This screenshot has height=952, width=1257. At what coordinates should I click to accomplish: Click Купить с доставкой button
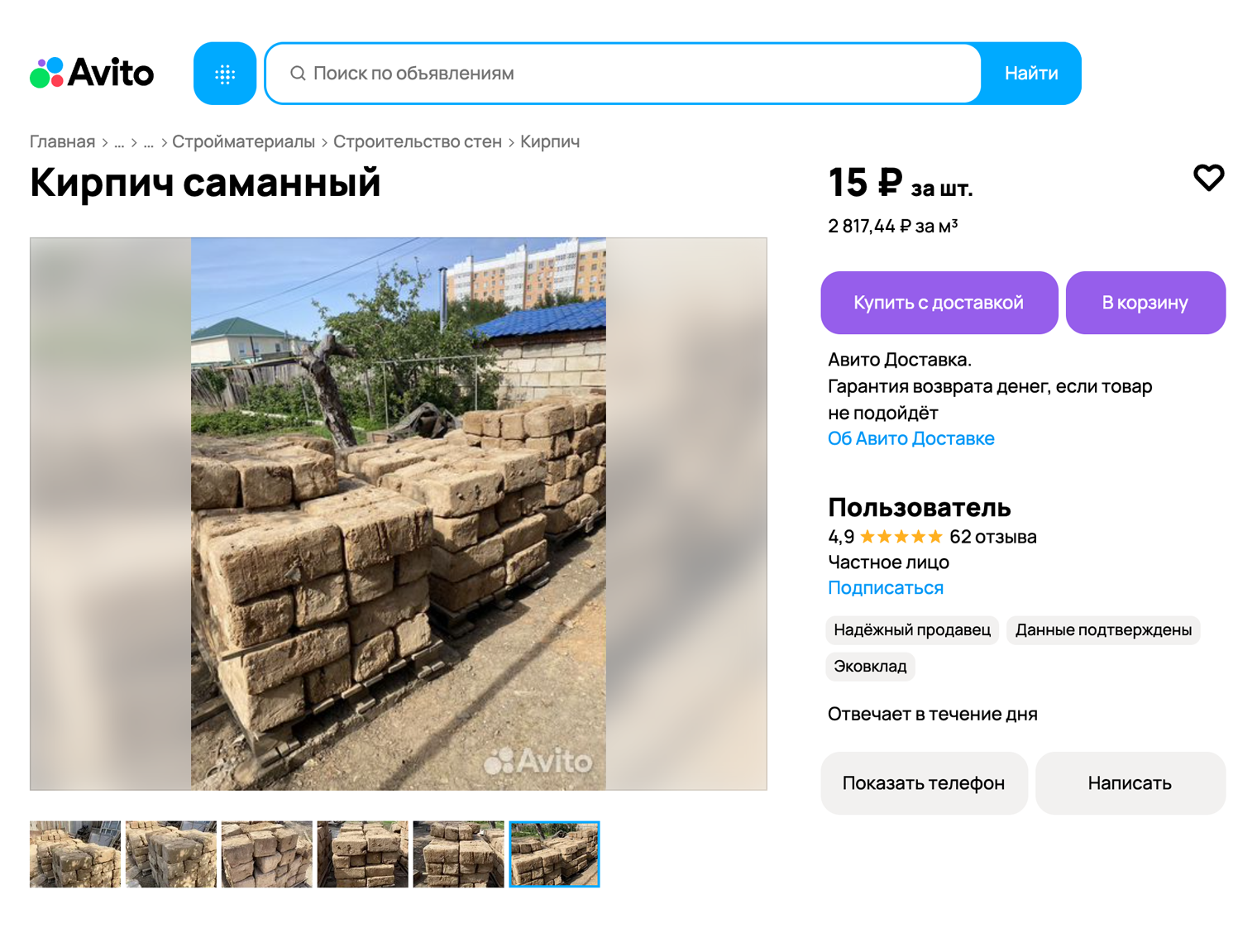[x=939, y=303]
